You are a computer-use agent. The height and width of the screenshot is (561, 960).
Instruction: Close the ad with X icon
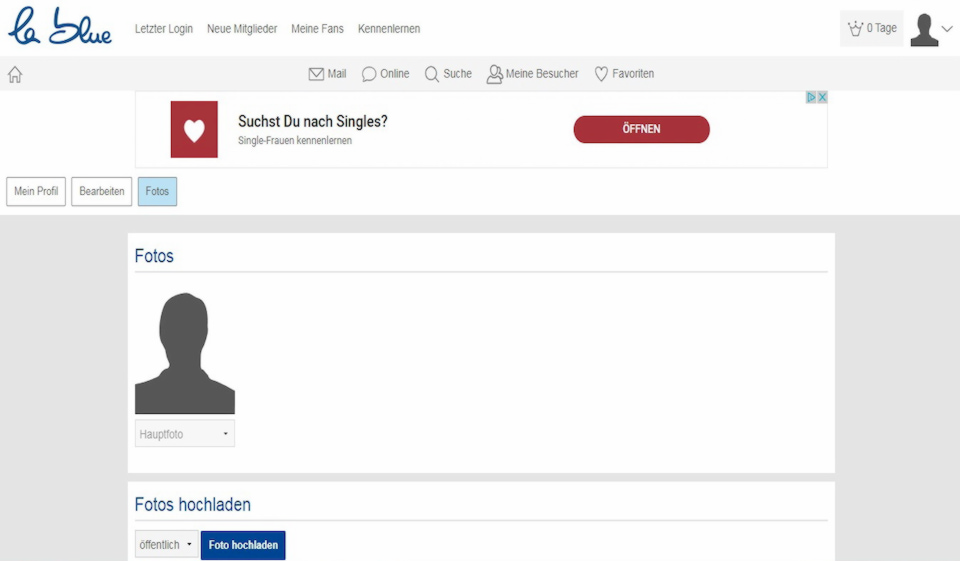pyautogui.click(x=822, y=97)
